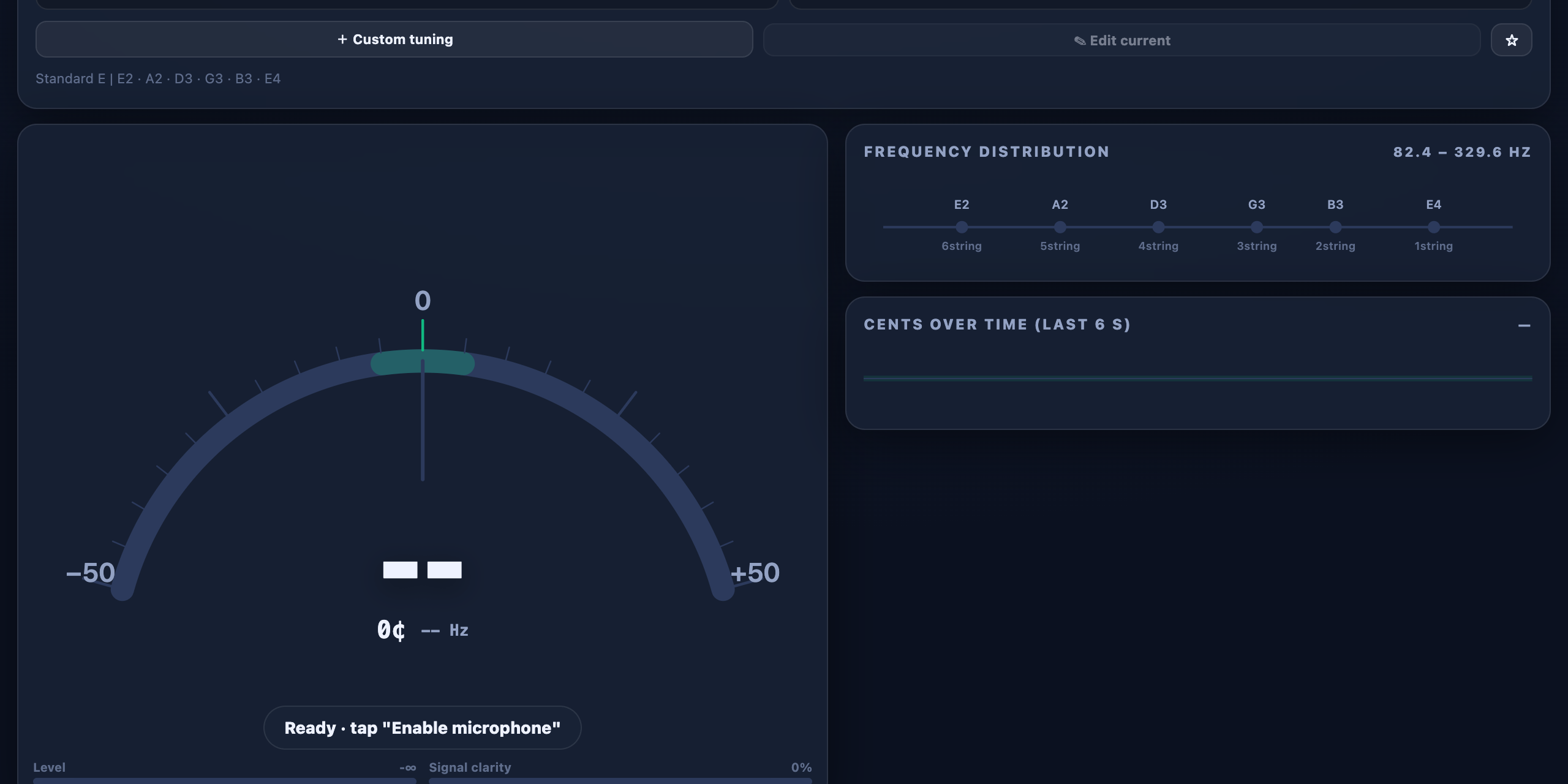1568x784 pixels.
Task: Select the E4 1string marker
Action: [x=1433, y=227]
